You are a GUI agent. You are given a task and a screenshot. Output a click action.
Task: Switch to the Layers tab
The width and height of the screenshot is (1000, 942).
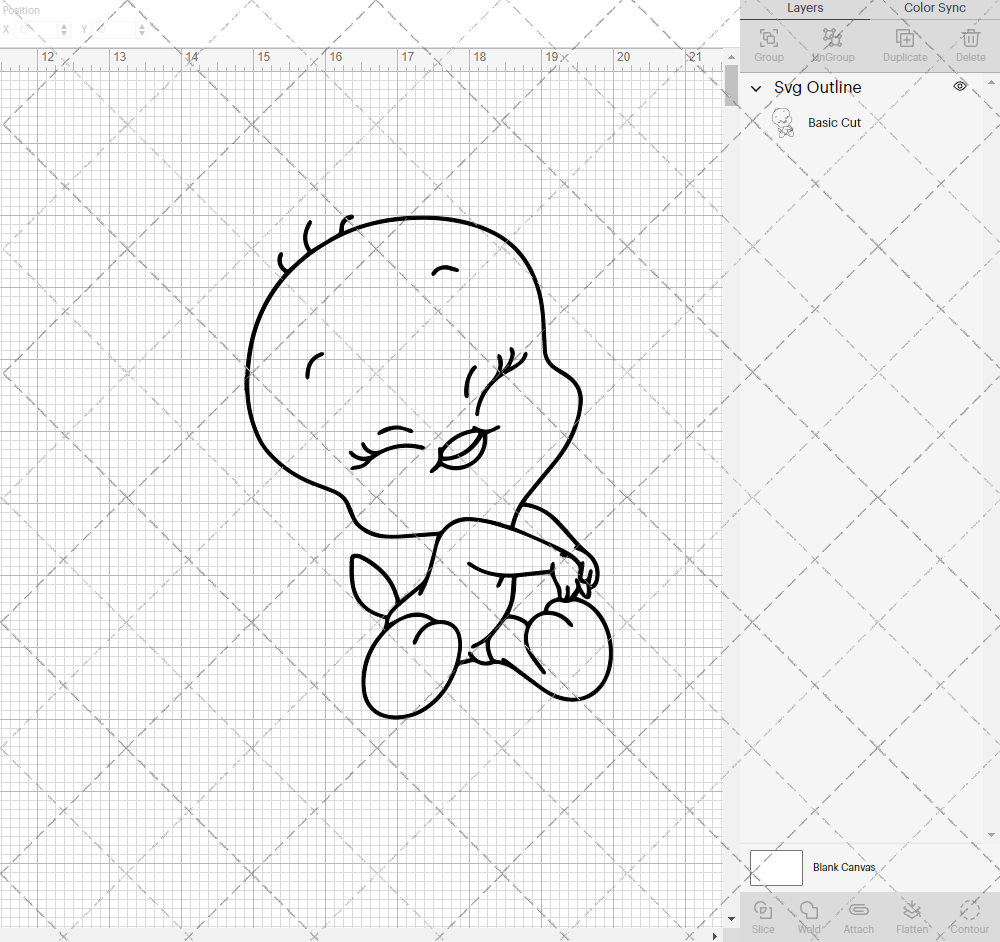tap(805, 8)
